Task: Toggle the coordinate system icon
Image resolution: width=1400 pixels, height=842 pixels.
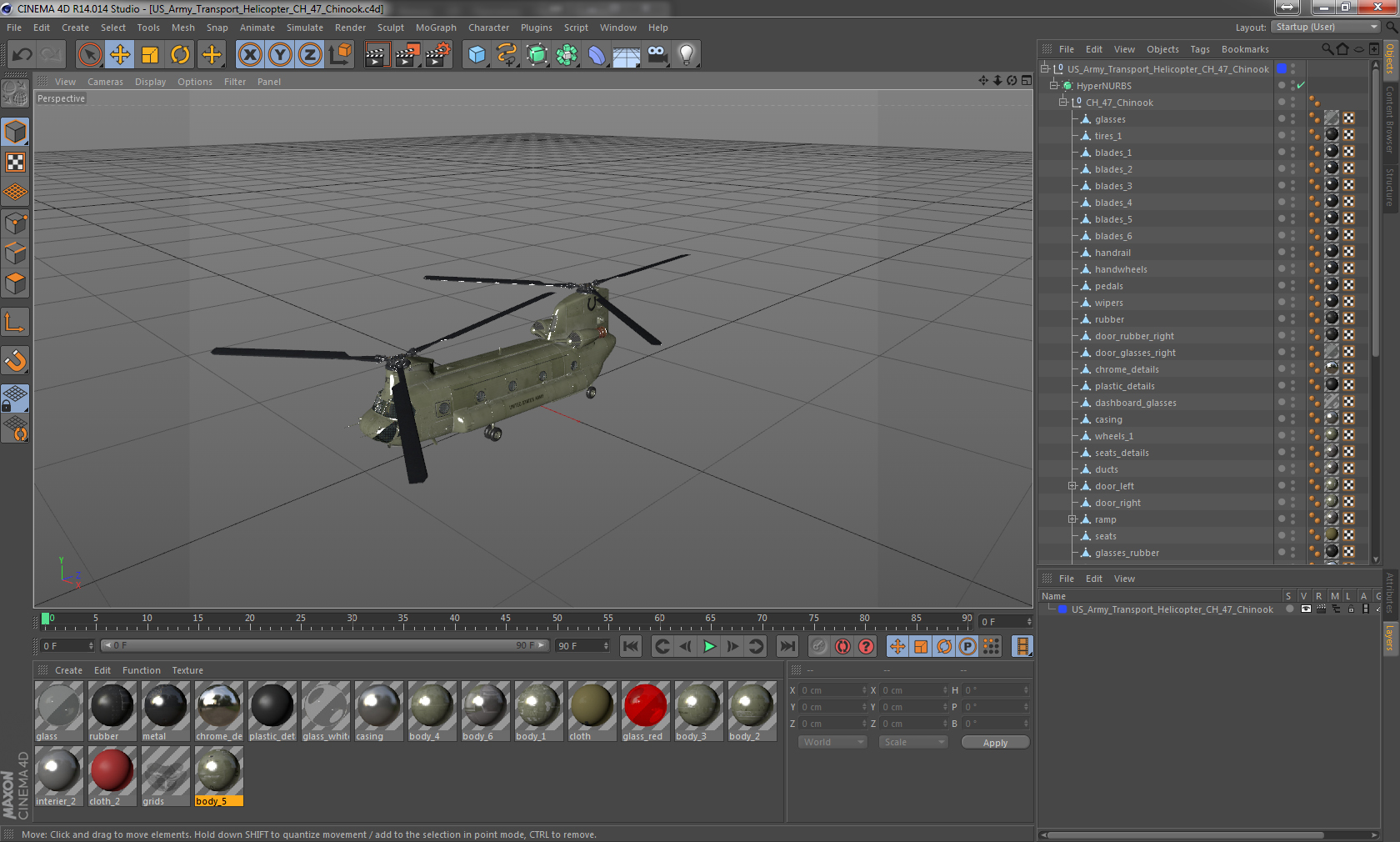Action: pyautogui.click(x=340, y=55)
